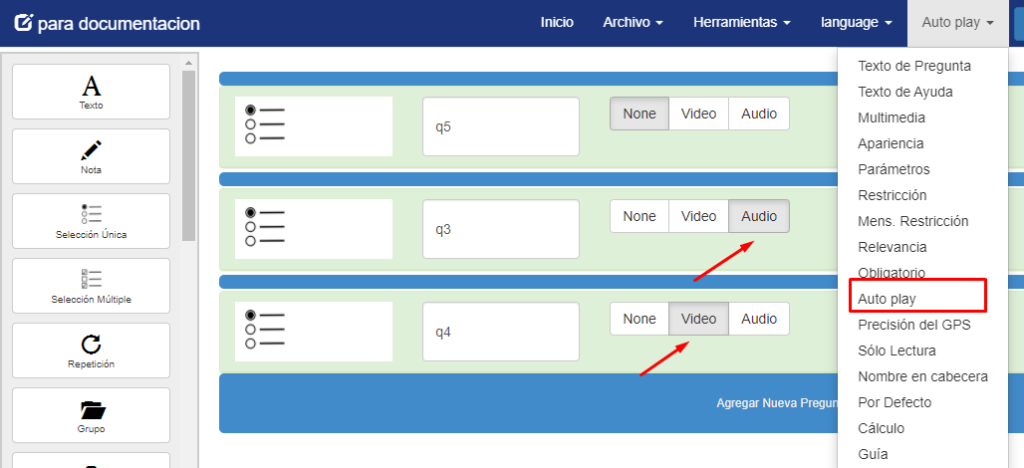Insert a Grupo folder element
The width and height of the screenshot is (1024, 468).
click(x=91, y=410)
